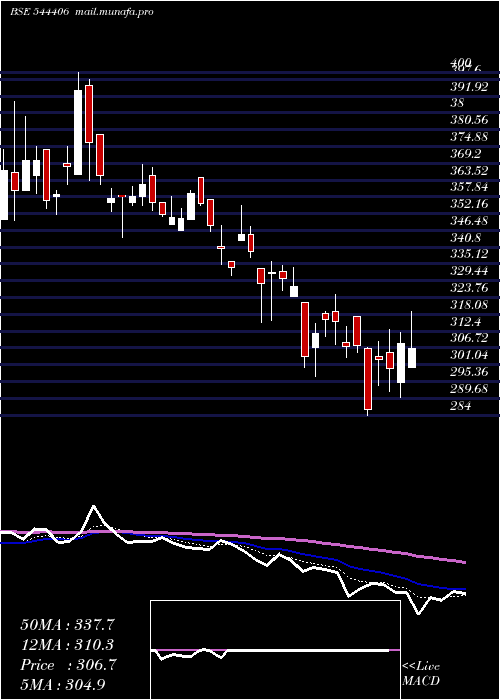Click the blue 12MA line at its right end

(x=463, y=589)
